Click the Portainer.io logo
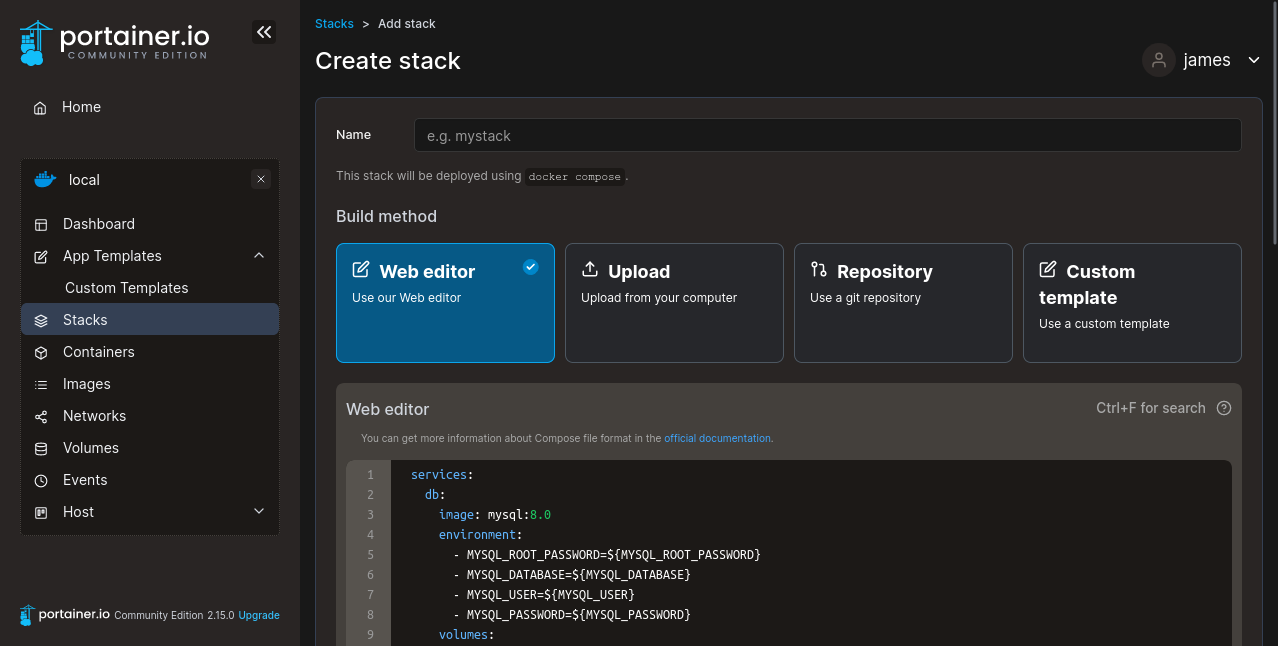 114,42
